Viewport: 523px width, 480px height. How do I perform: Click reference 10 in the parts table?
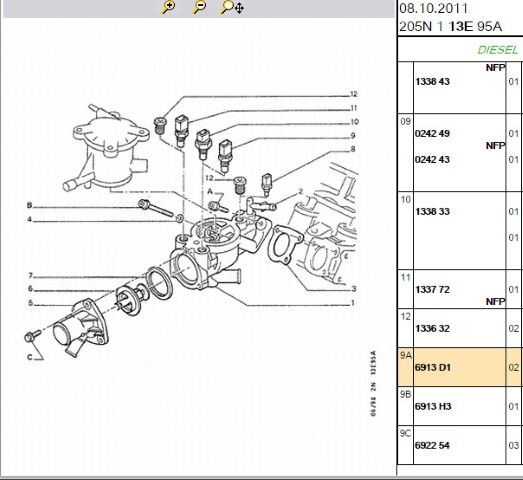pyautogui.click(x=405, y=200)
